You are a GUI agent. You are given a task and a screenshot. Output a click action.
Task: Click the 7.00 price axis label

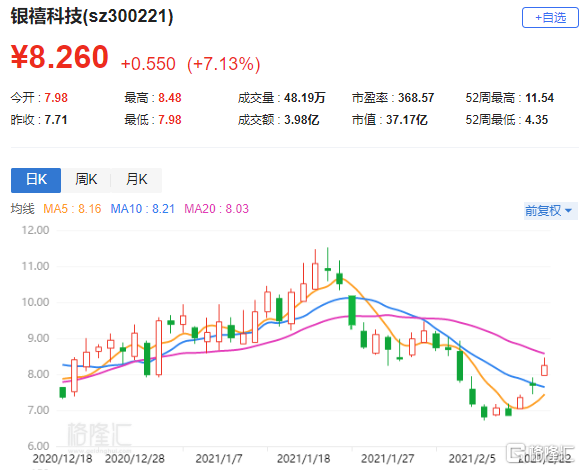pos(38,410)
